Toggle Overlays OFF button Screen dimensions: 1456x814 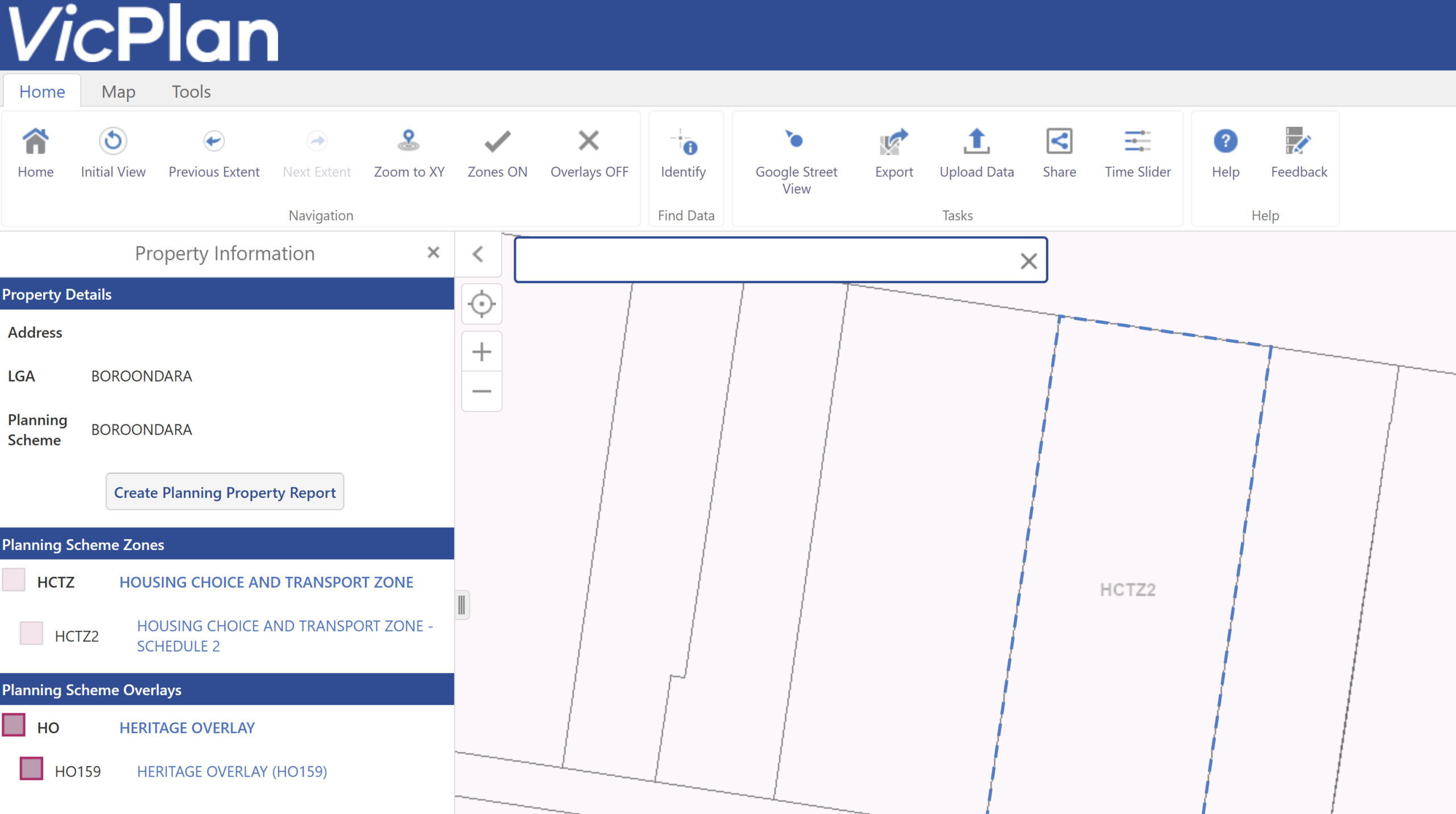(x=589, y=141)
